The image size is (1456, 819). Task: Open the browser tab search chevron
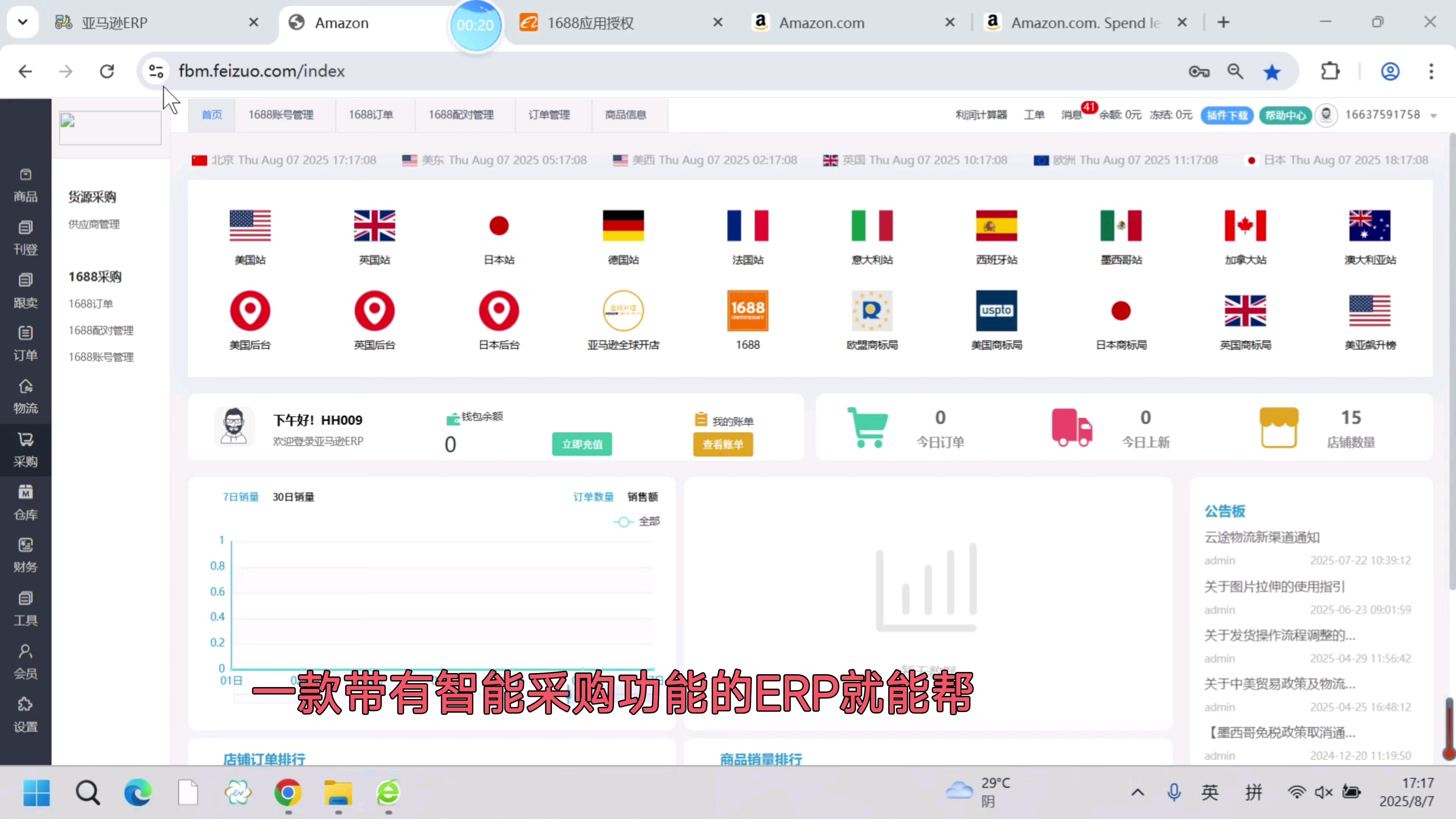[x=23, y=23]
